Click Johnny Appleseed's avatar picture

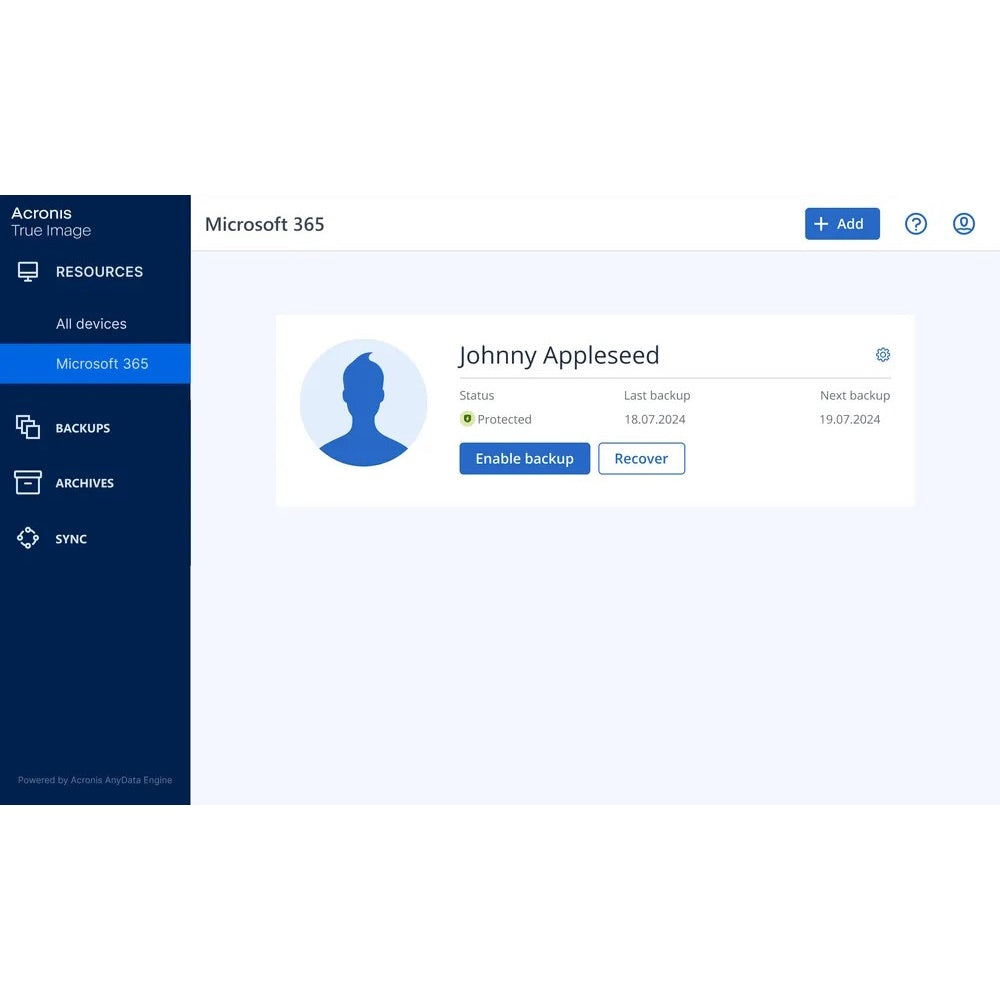tap(364, 403)
